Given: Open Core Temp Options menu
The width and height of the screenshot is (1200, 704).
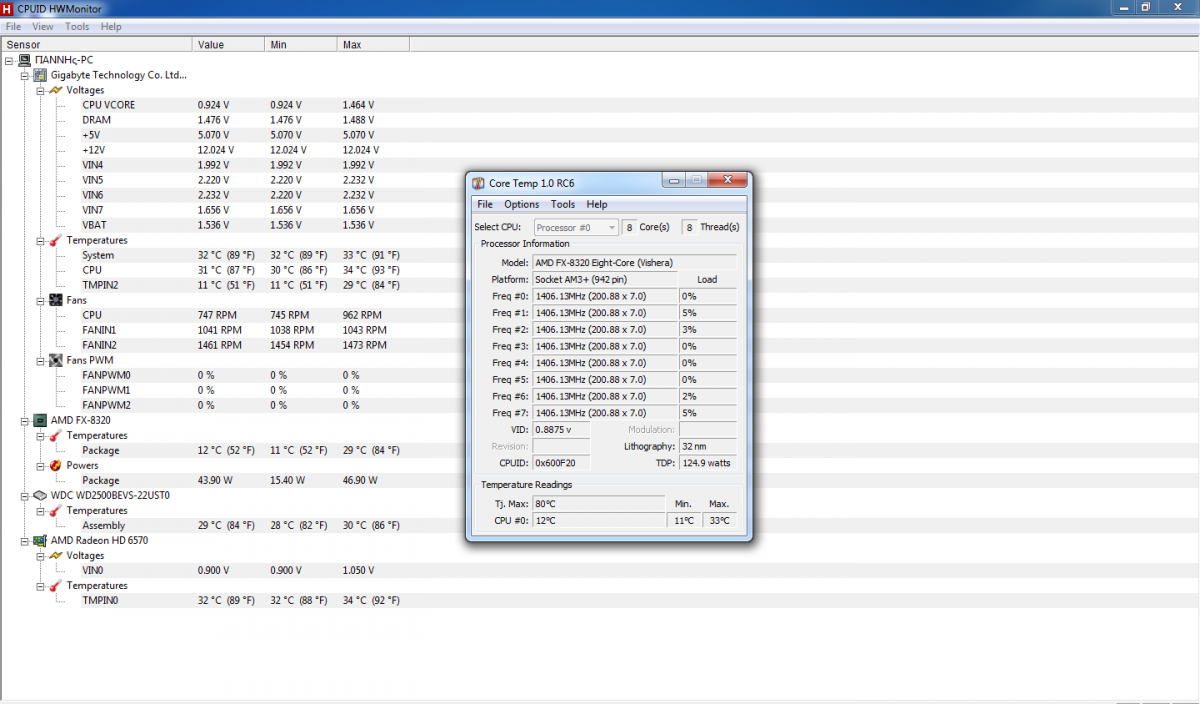Looking at the screenshot, I should click(x=521, y=204).
